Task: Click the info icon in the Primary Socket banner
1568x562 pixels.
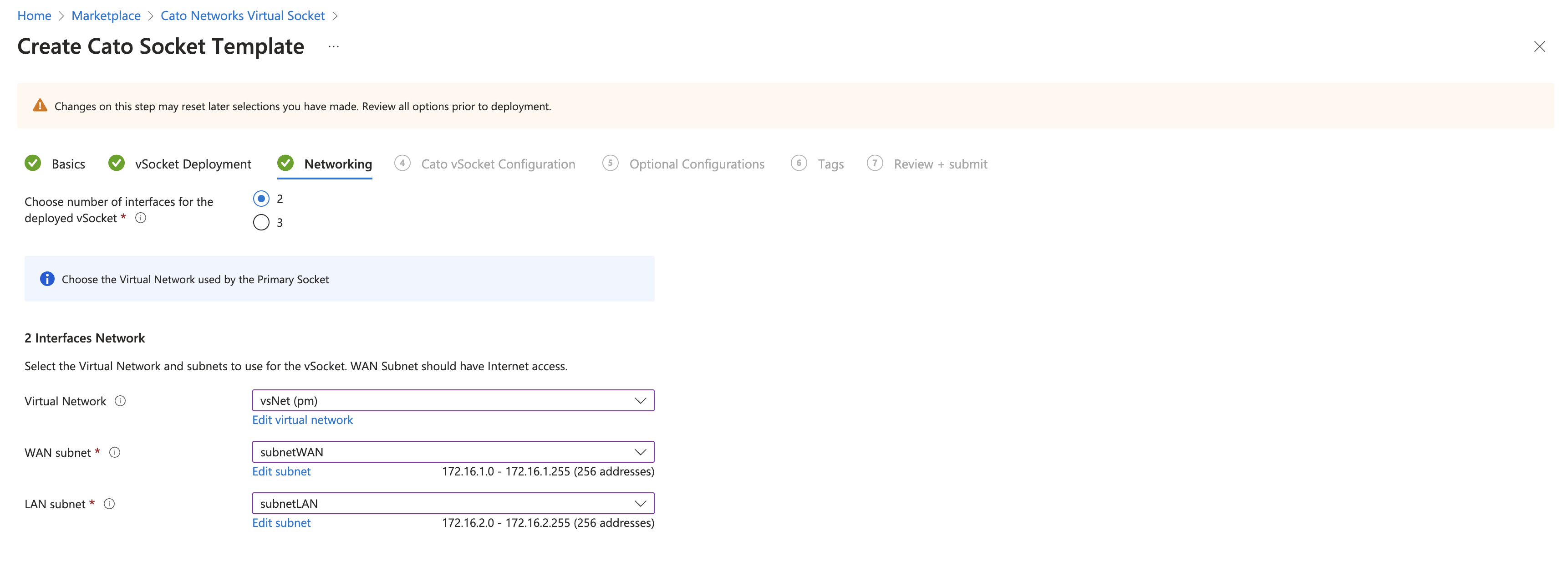Action: tap(47, 279)
